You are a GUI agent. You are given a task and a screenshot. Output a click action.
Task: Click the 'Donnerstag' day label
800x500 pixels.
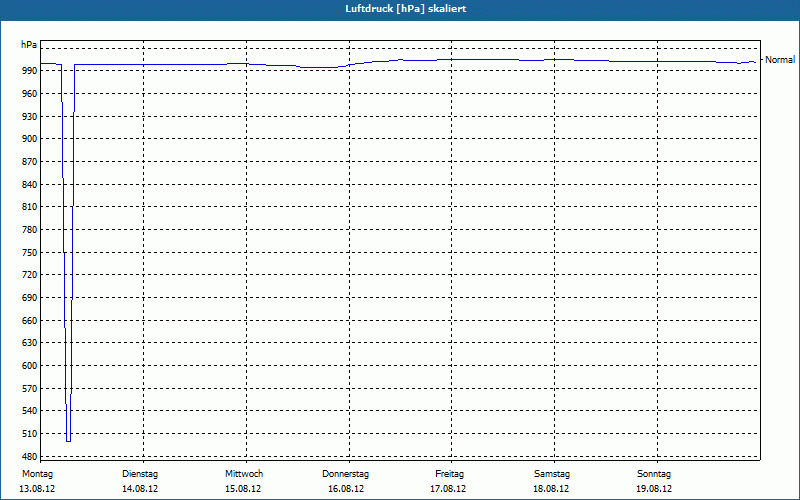tap(345, 474)
